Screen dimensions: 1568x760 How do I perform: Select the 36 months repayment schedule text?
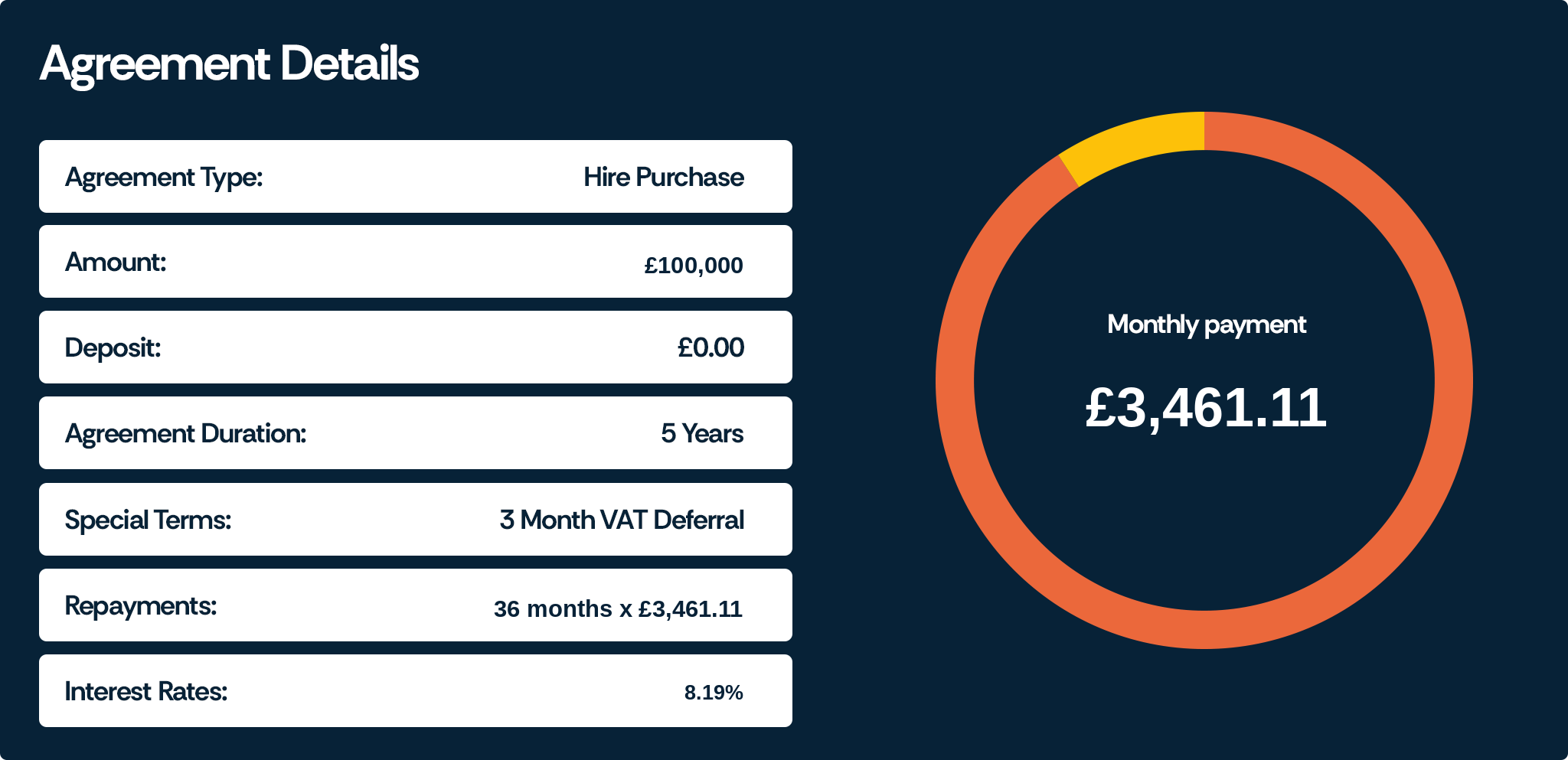pos(617,609)
